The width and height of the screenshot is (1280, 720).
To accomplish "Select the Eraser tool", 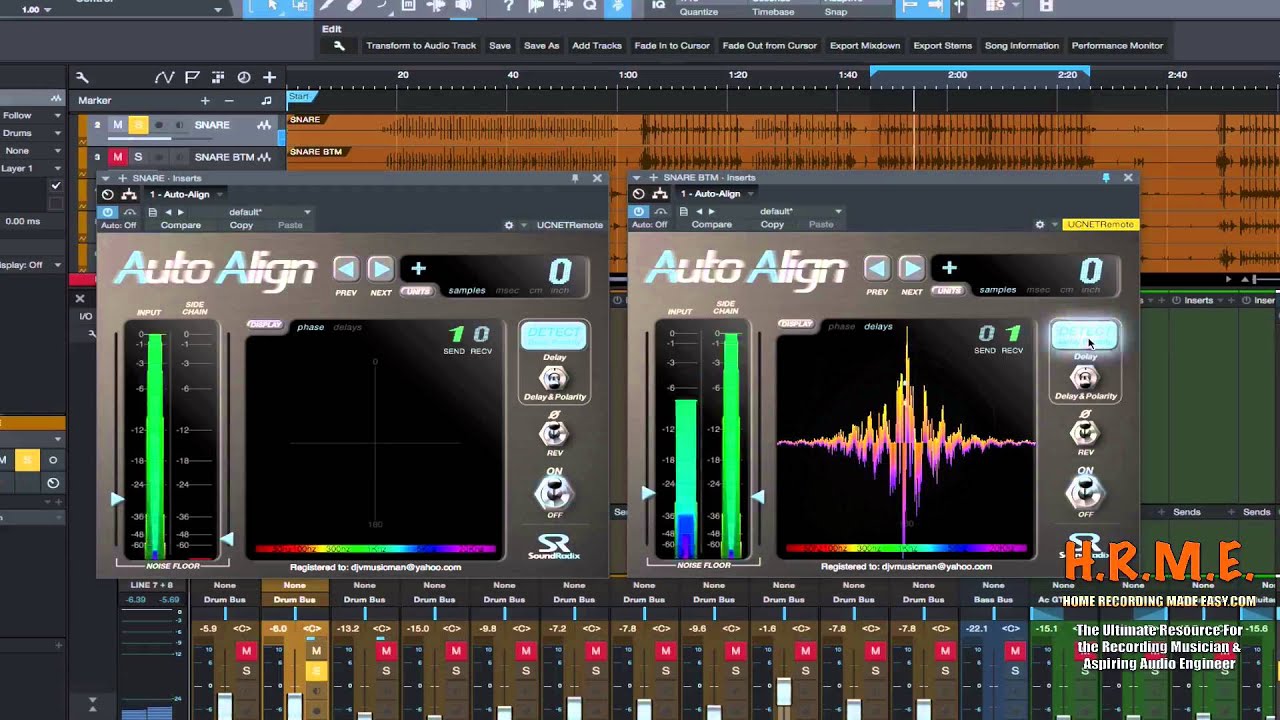I will (354, 6).
